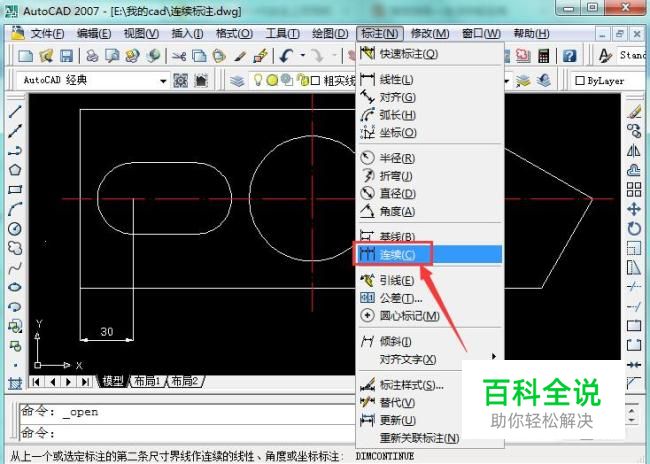Select the Ellipse draw tool
This screenshot has width=650, height=464.
click(15, 287)
